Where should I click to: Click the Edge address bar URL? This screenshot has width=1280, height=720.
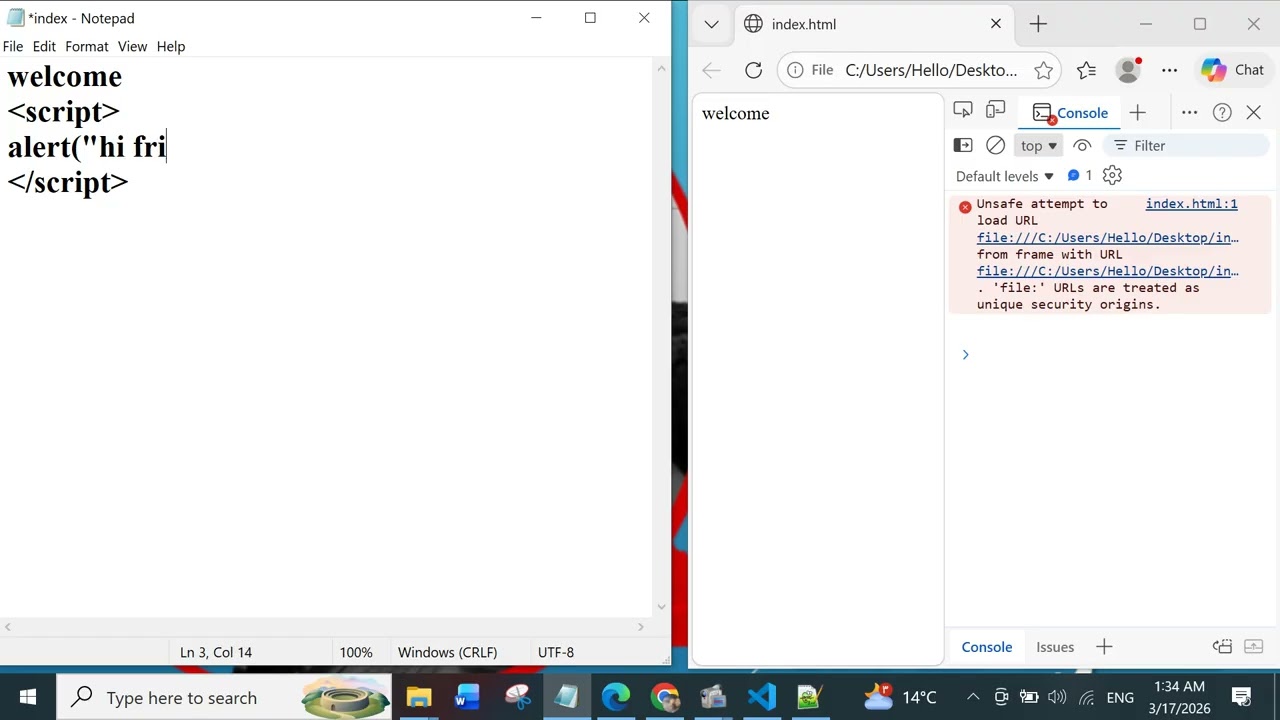pos(931,70)
